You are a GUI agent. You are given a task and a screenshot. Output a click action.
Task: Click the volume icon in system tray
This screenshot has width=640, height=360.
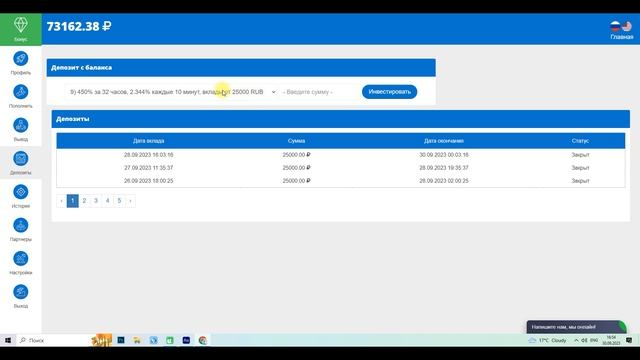584,340
